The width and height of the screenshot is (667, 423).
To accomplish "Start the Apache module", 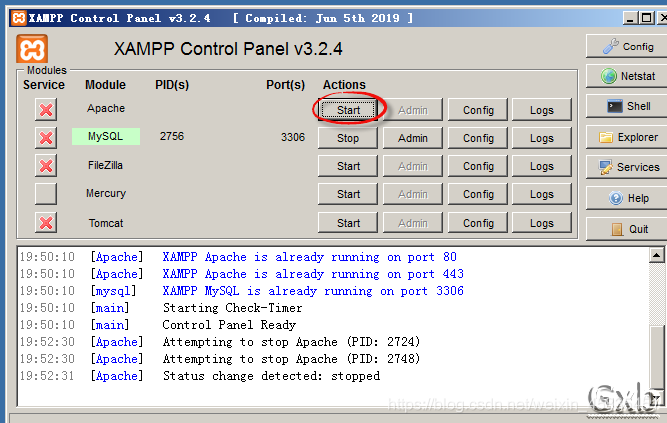I will [348, 110].
